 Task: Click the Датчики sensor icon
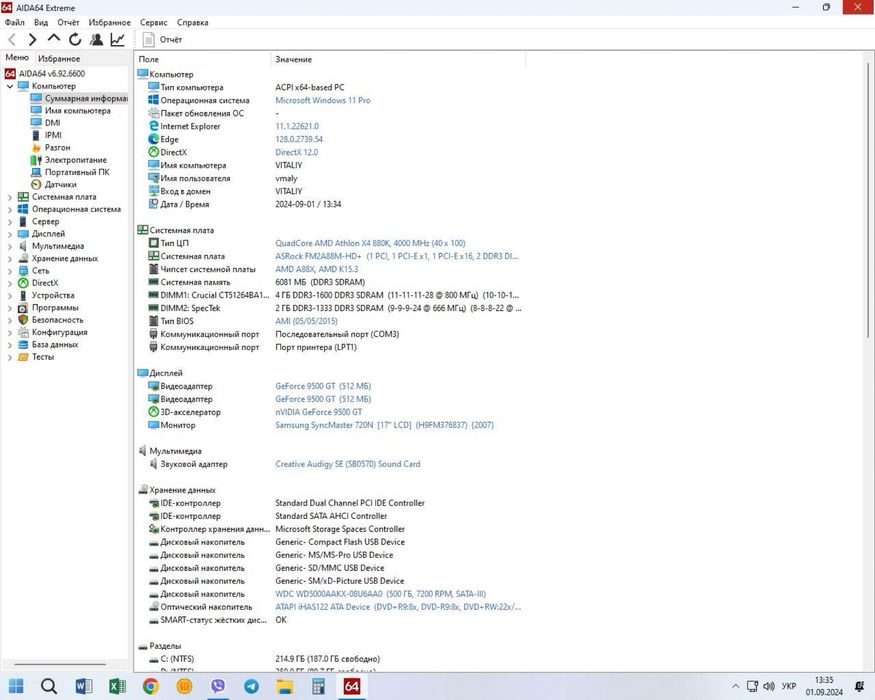click(x=36, y=184)
